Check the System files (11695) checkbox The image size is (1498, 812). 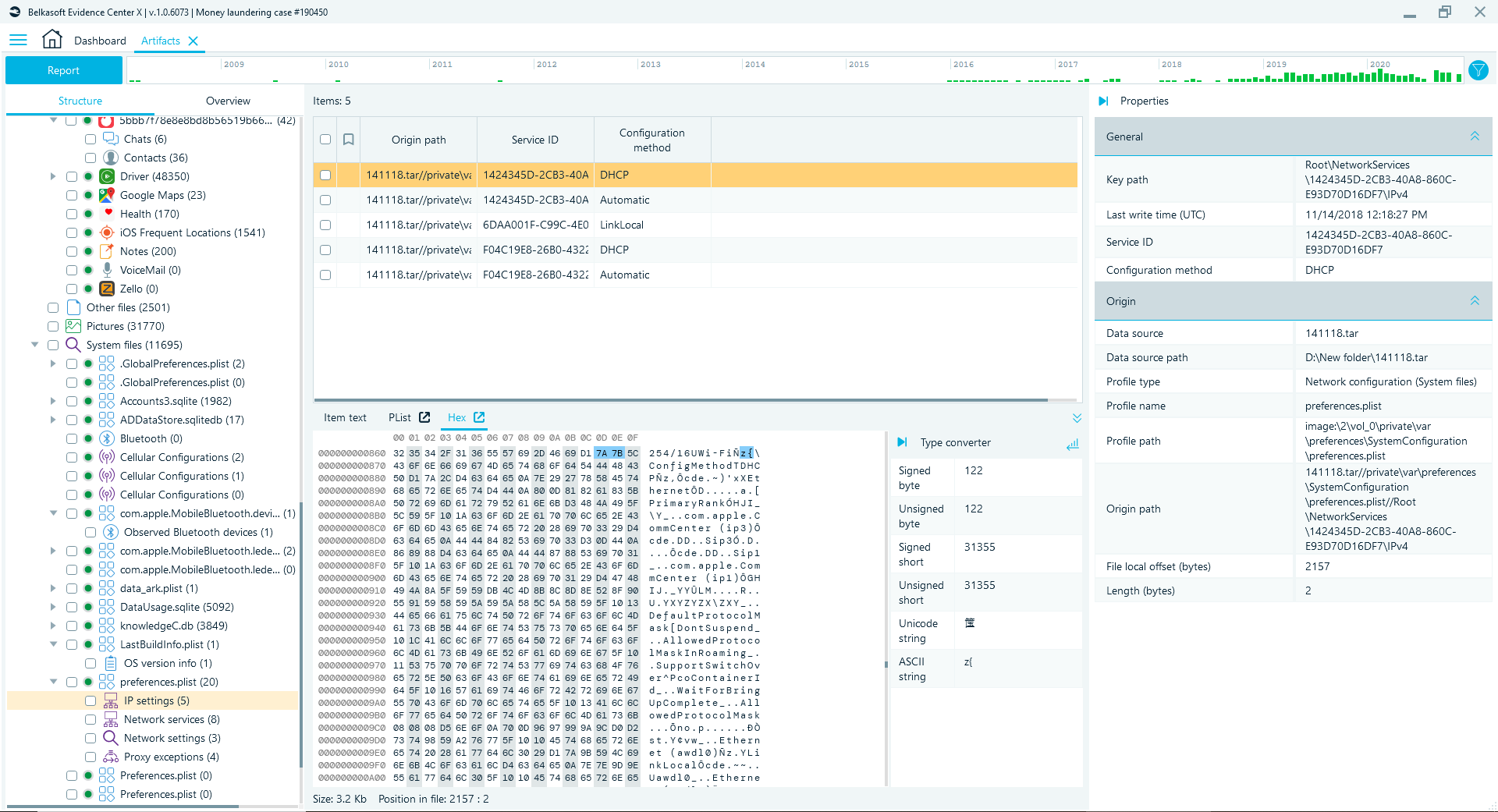click(x=53, y=345)
